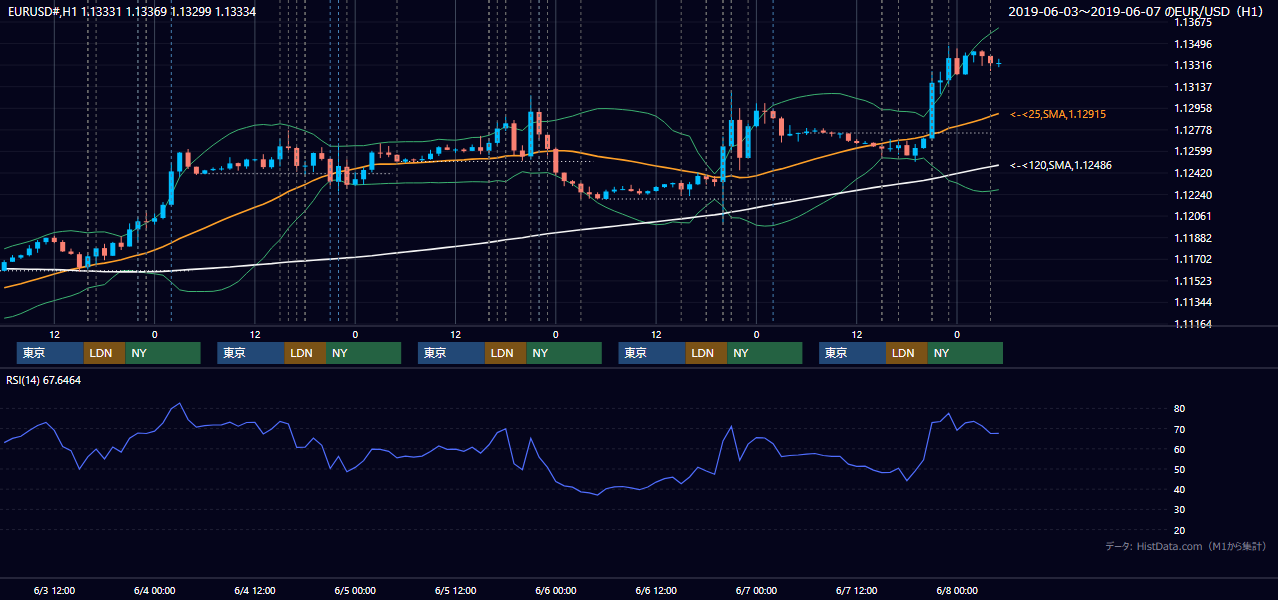Click the 6/8 00:00 time axis label

(x=957, y=590)
